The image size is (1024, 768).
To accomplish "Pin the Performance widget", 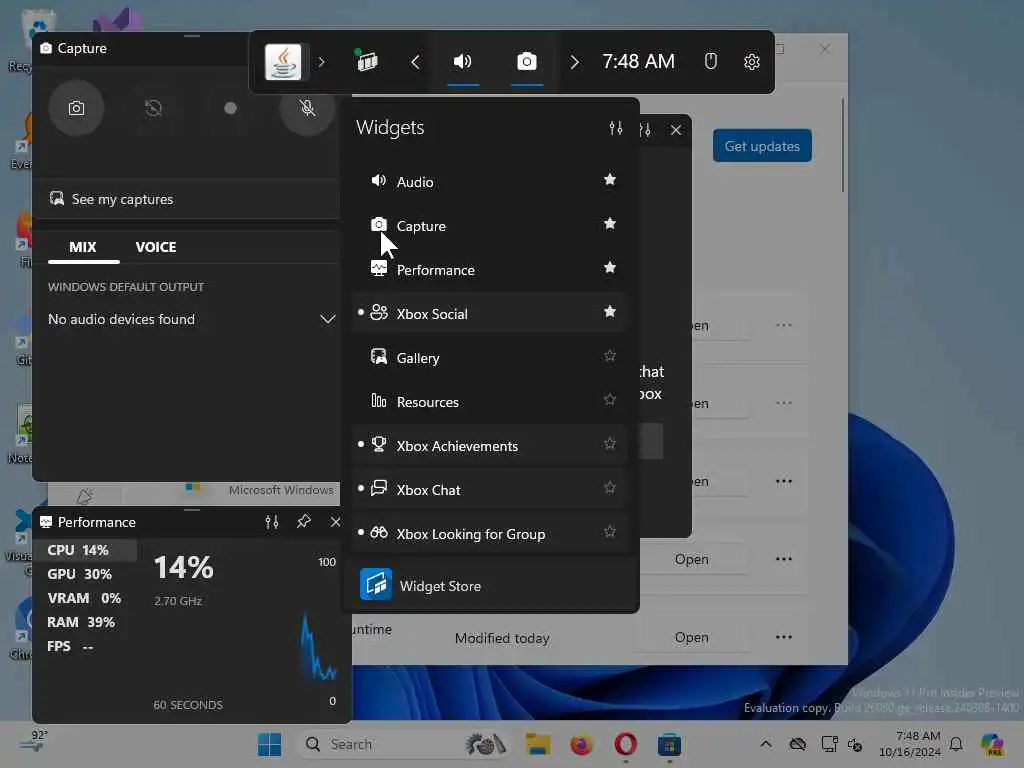I will 304,522.
